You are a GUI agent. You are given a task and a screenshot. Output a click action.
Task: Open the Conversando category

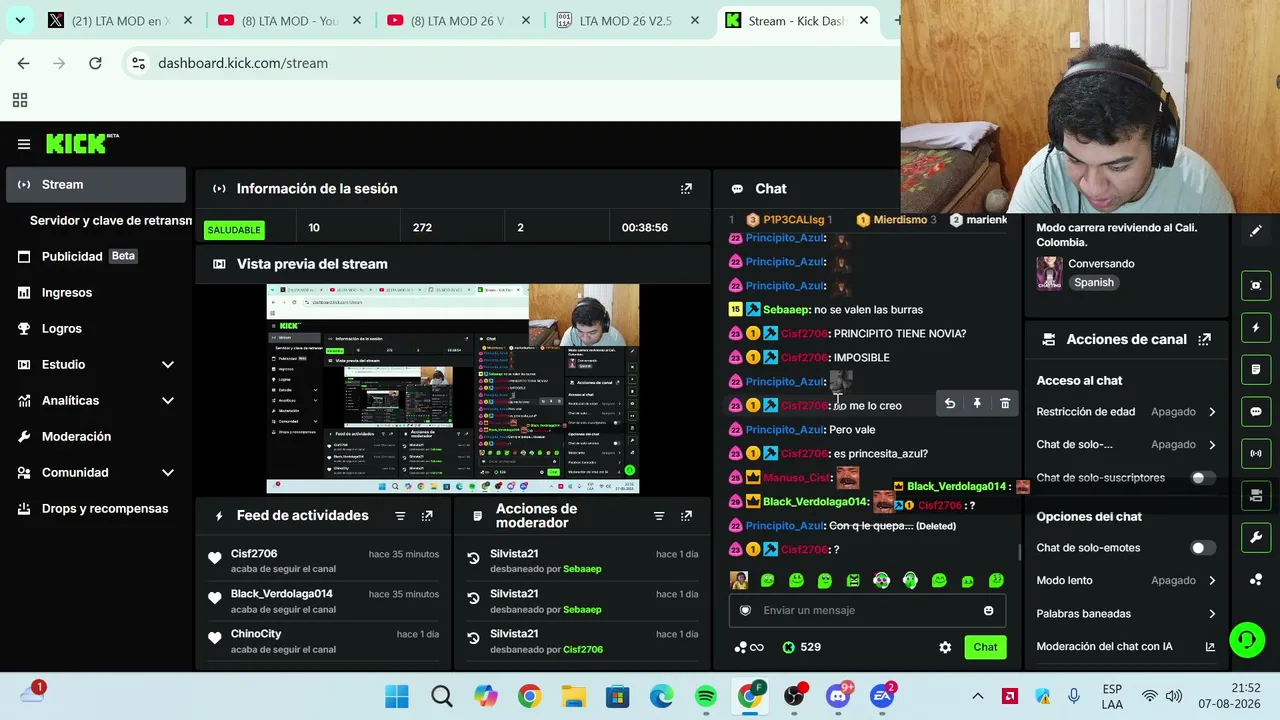(1101, 264)
